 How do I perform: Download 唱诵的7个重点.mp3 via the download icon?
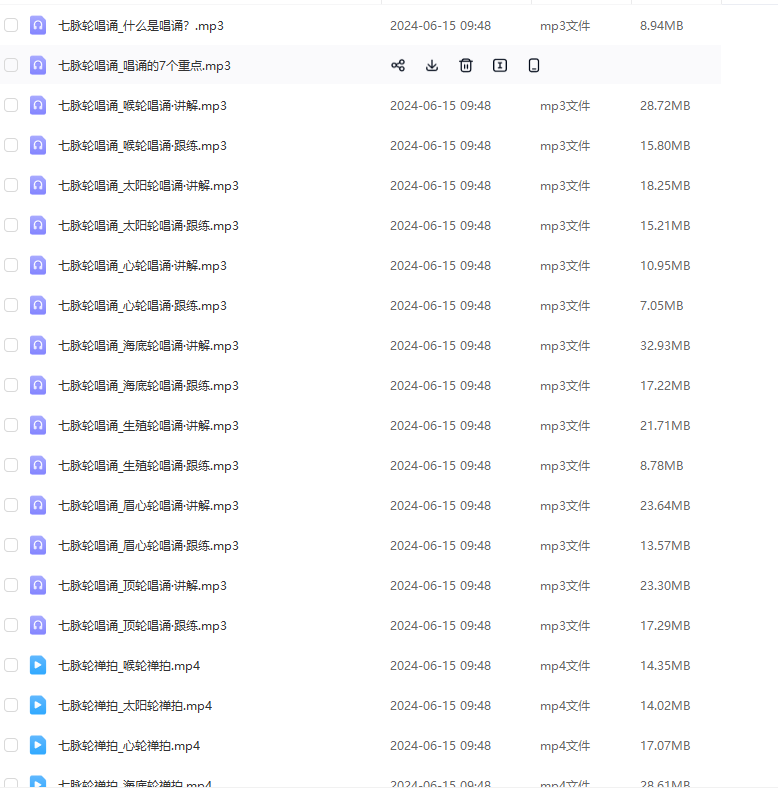[432, 66]
